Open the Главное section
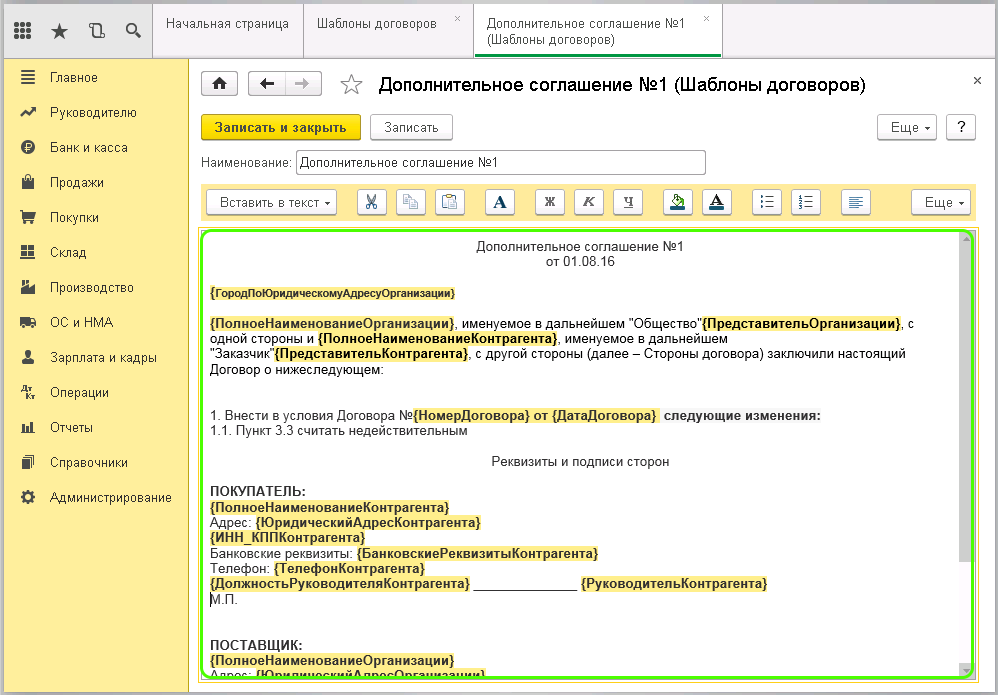This screenshot has width=998, height=695. click(x=95, y=78)
